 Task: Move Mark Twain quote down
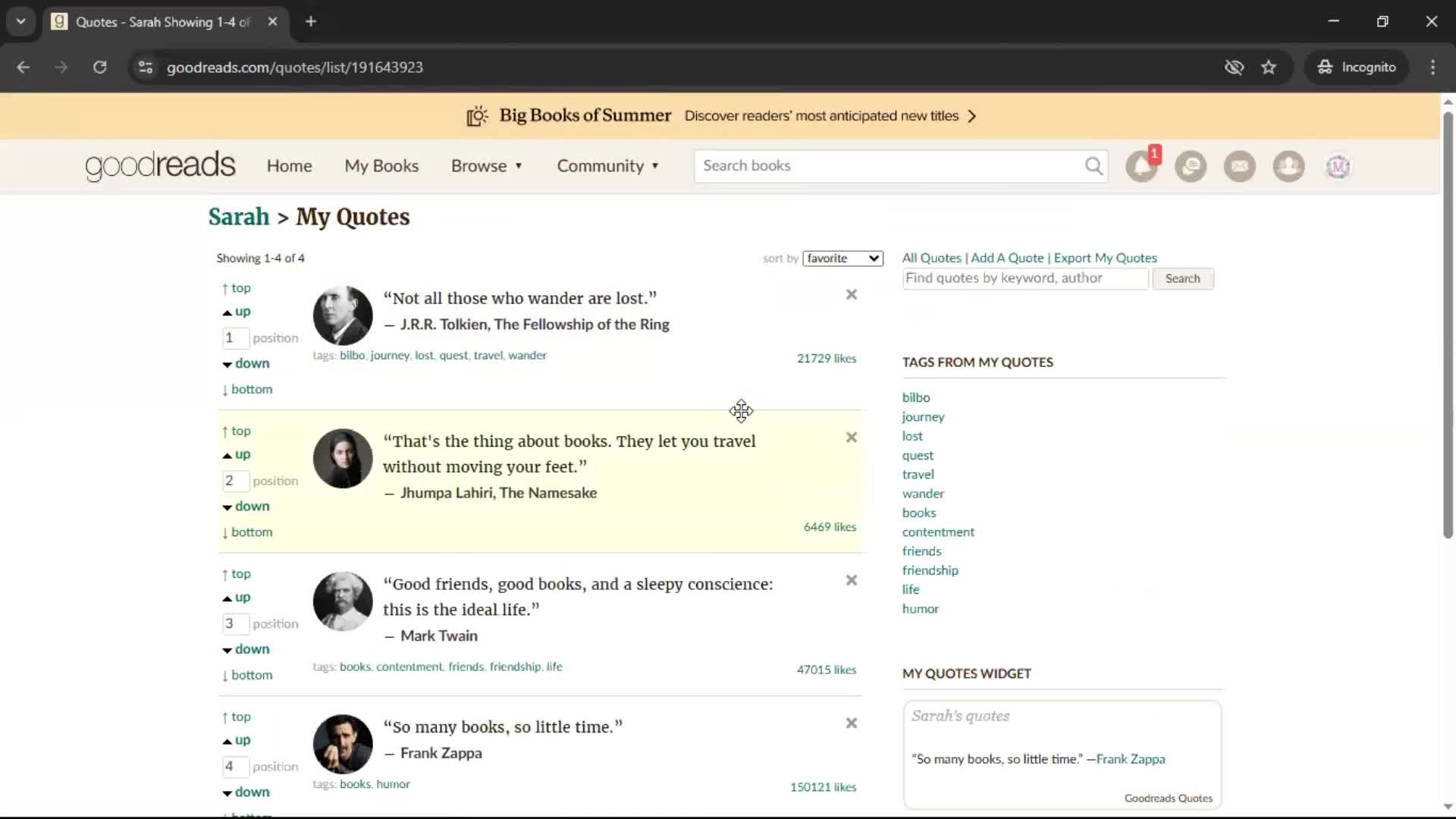pyautogui.click(x=246, y=649)
